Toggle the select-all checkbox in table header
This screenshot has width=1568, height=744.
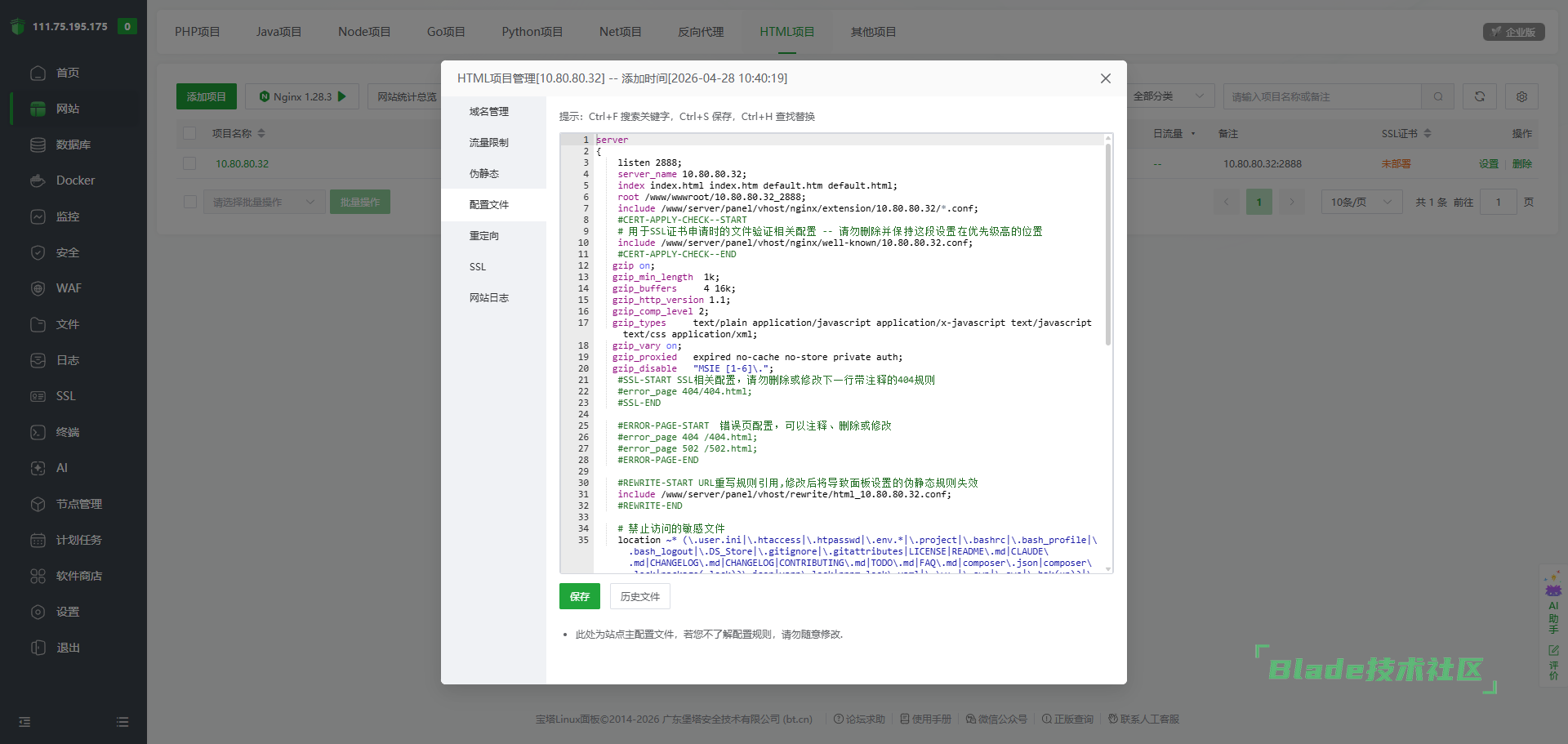tap(189, 133)
